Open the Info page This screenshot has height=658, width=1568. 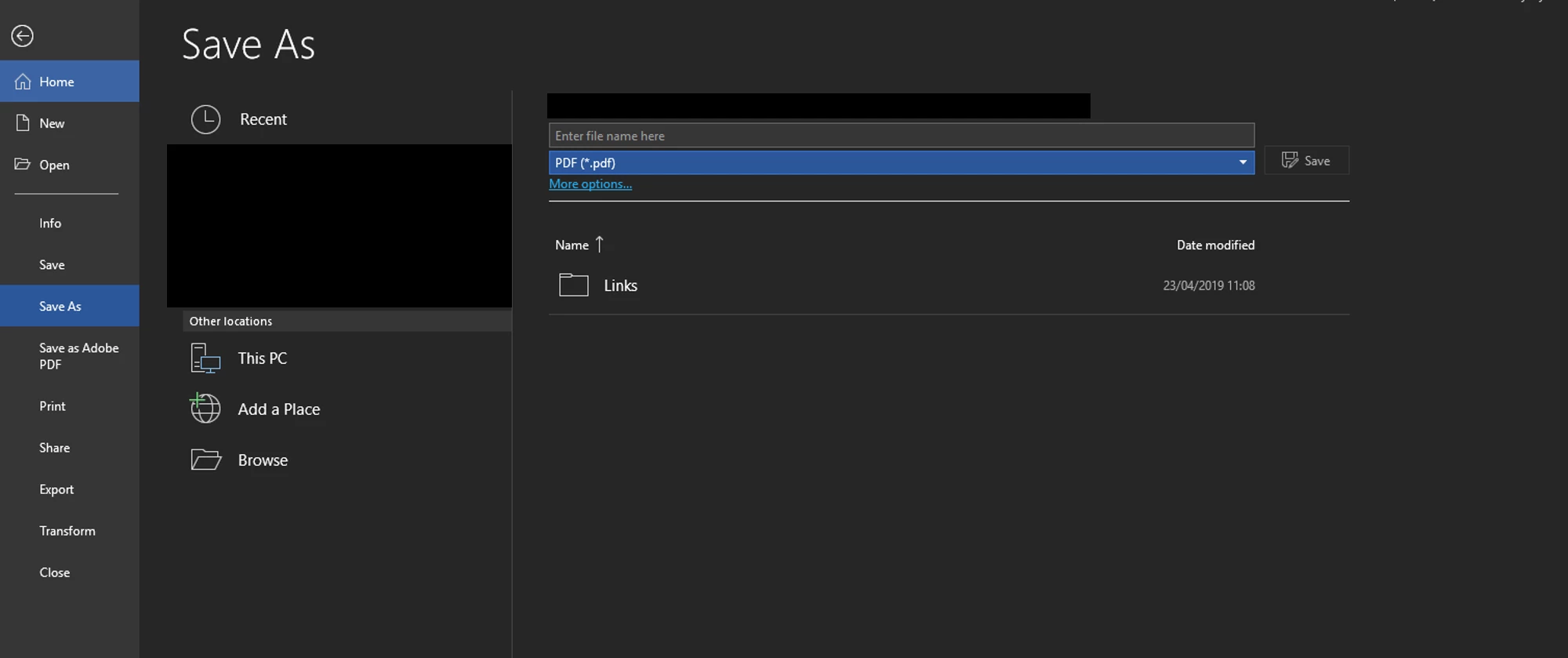70,224
